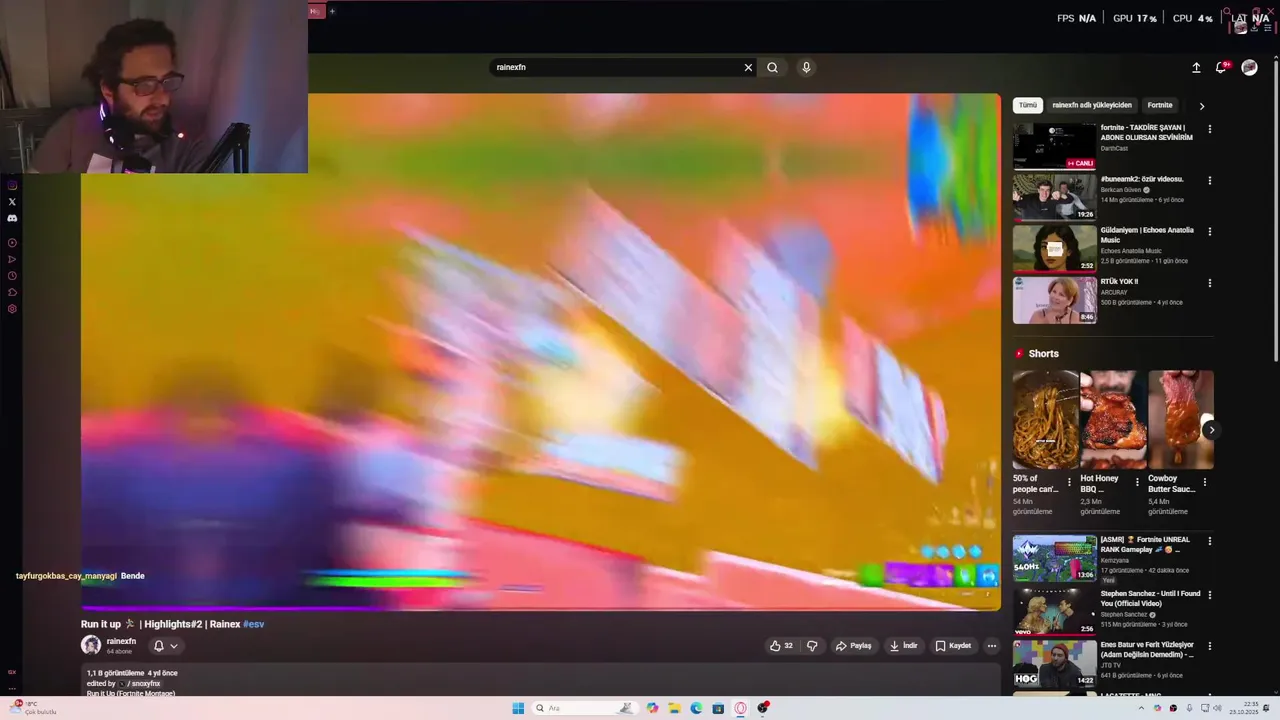
Task: Click the Kaydet save button
Action: tap(953, 646)
